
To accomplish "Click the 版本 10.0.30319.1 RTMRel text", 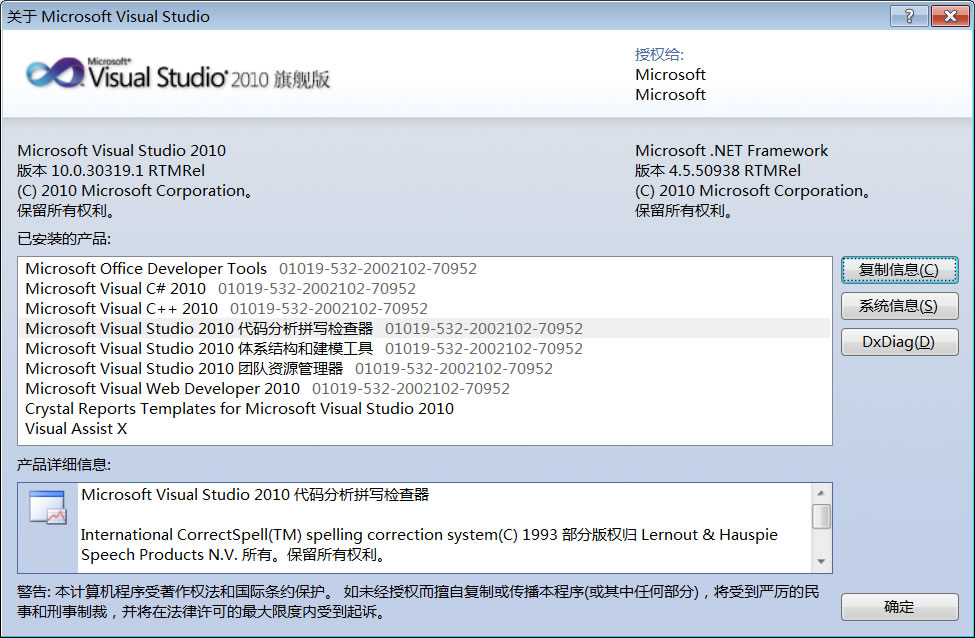I will (x=111, y=170).
